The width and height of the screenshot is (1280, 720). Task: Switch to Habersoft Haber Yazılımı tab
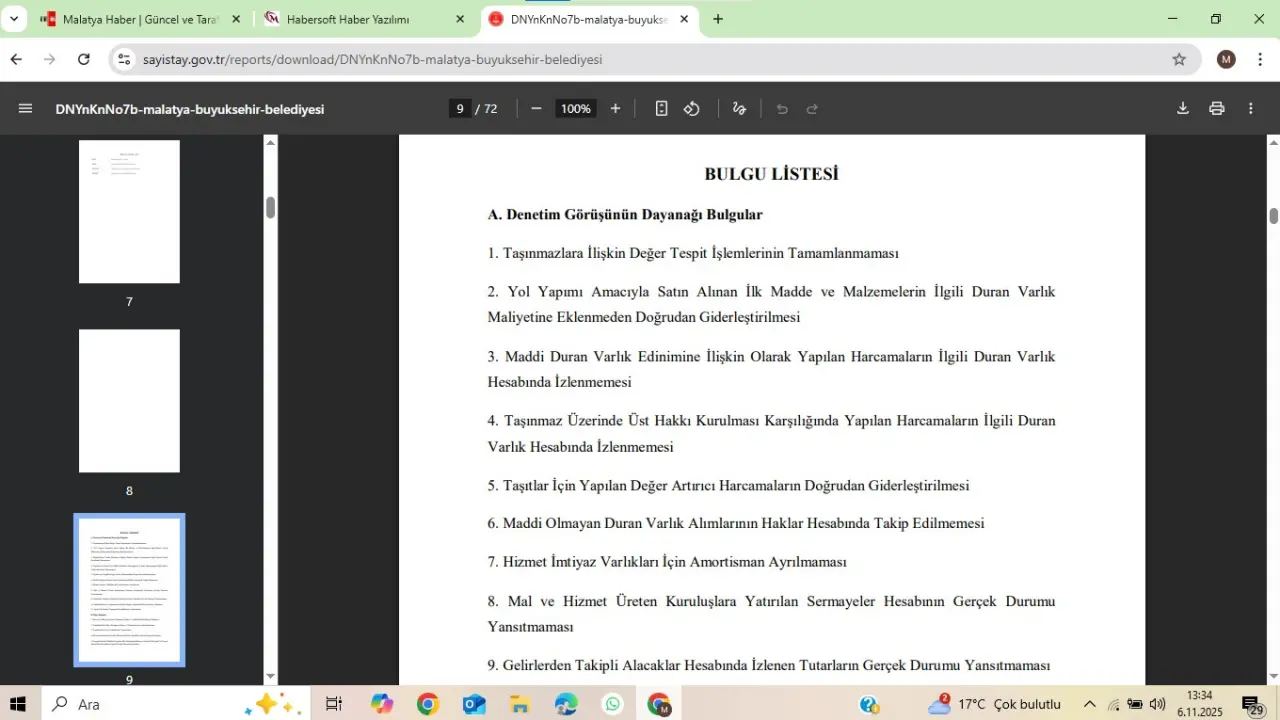click(360, 19)
